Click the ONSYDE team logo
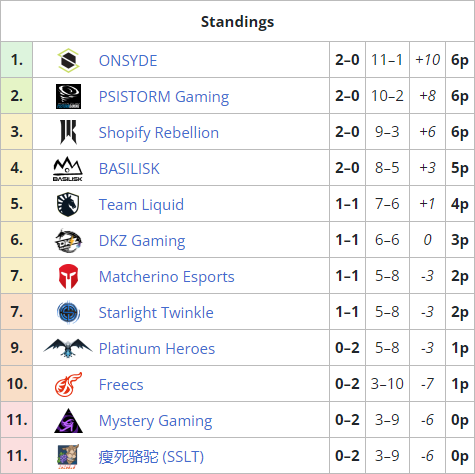Viewport: 475px width, 474px height. click(68, 61)
